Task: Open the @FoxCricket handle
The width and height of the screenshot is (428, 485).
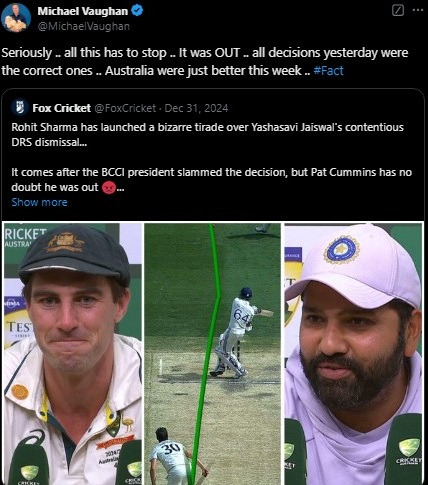Action: pyautogui.click(x=125, y=108)
